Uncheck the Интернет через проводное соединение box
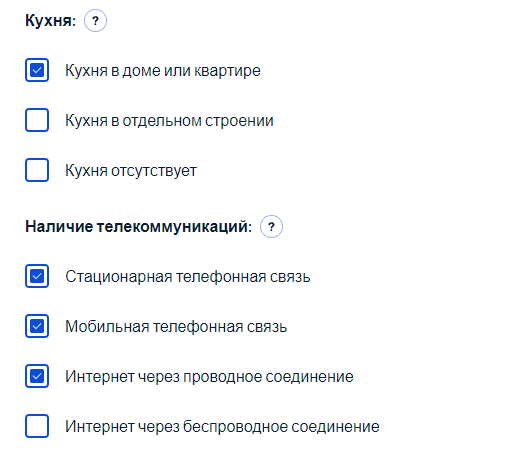Viewport: 531px width, 461px height. pos(37,376)
